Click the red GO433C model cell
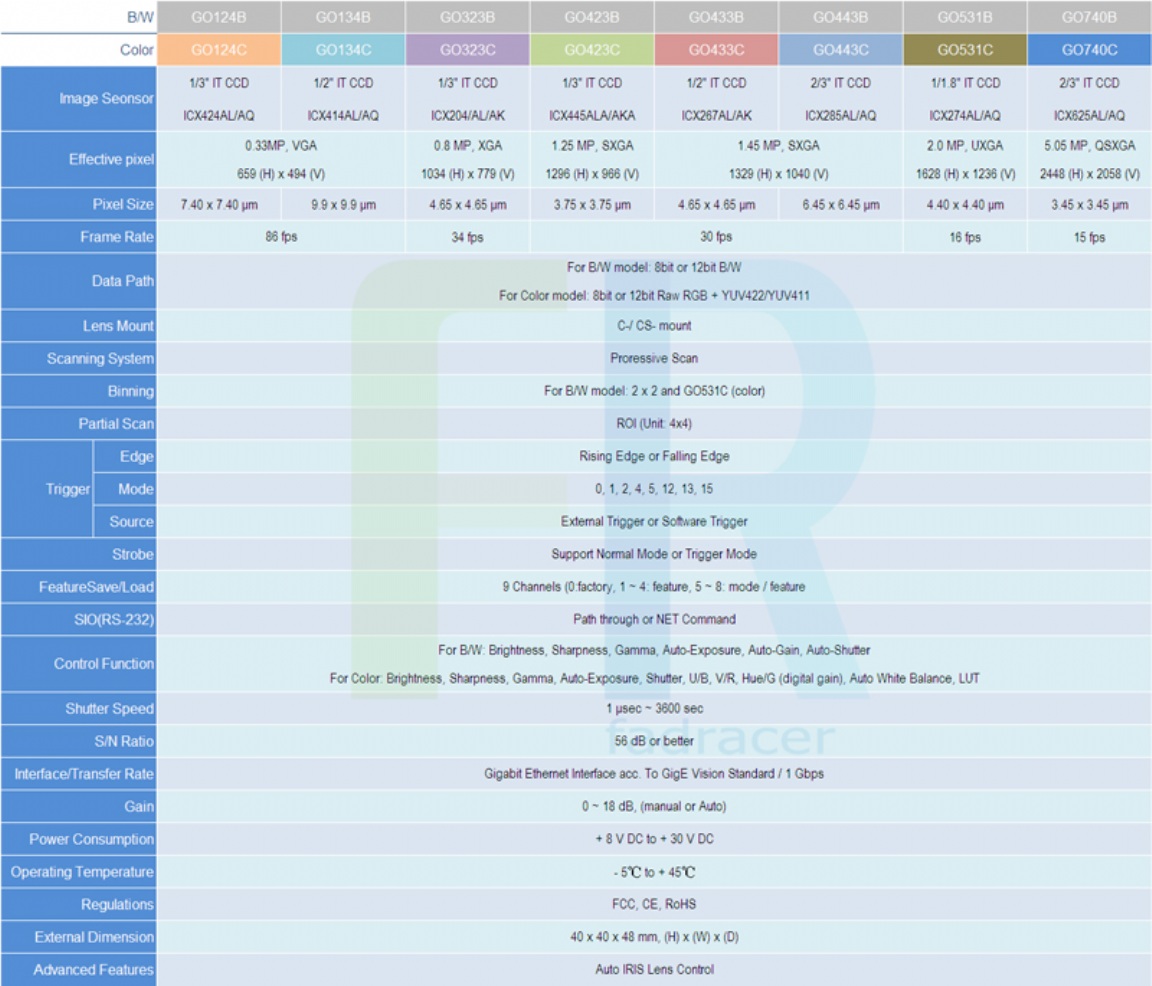This screenshot has width=1152, height=986. tap(716, 49)
